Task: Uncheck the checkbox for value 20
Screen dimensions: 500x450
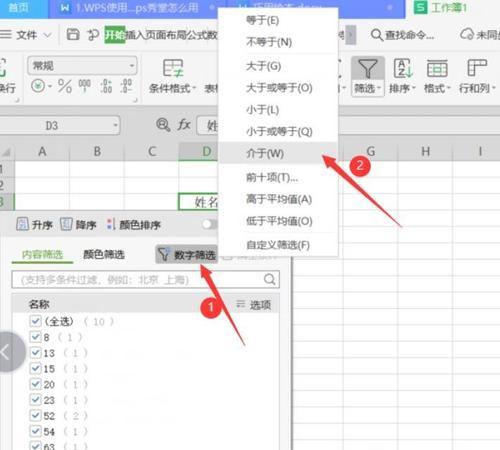Action: tap(35, 384)
